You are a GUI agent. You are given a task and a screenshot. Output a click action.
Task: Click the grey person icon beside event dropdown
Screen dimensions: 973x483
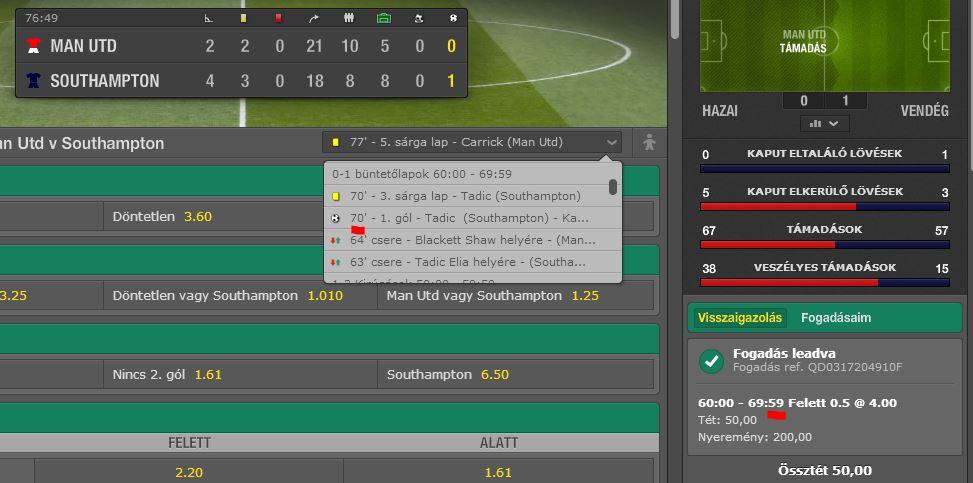coord(649,143)
